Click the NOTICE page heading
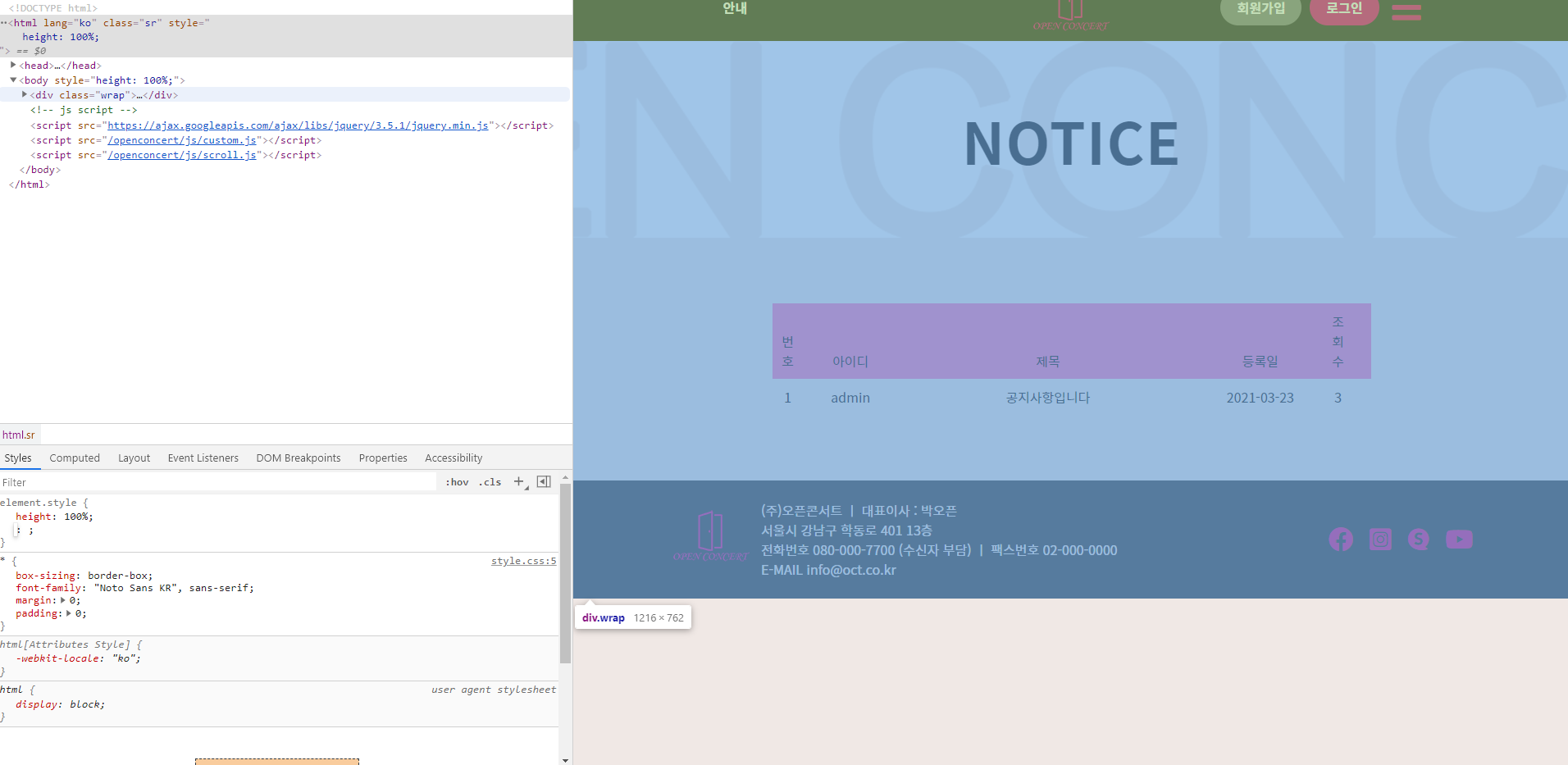This screenshot has height=765, width=1568. coord(1072,144)
